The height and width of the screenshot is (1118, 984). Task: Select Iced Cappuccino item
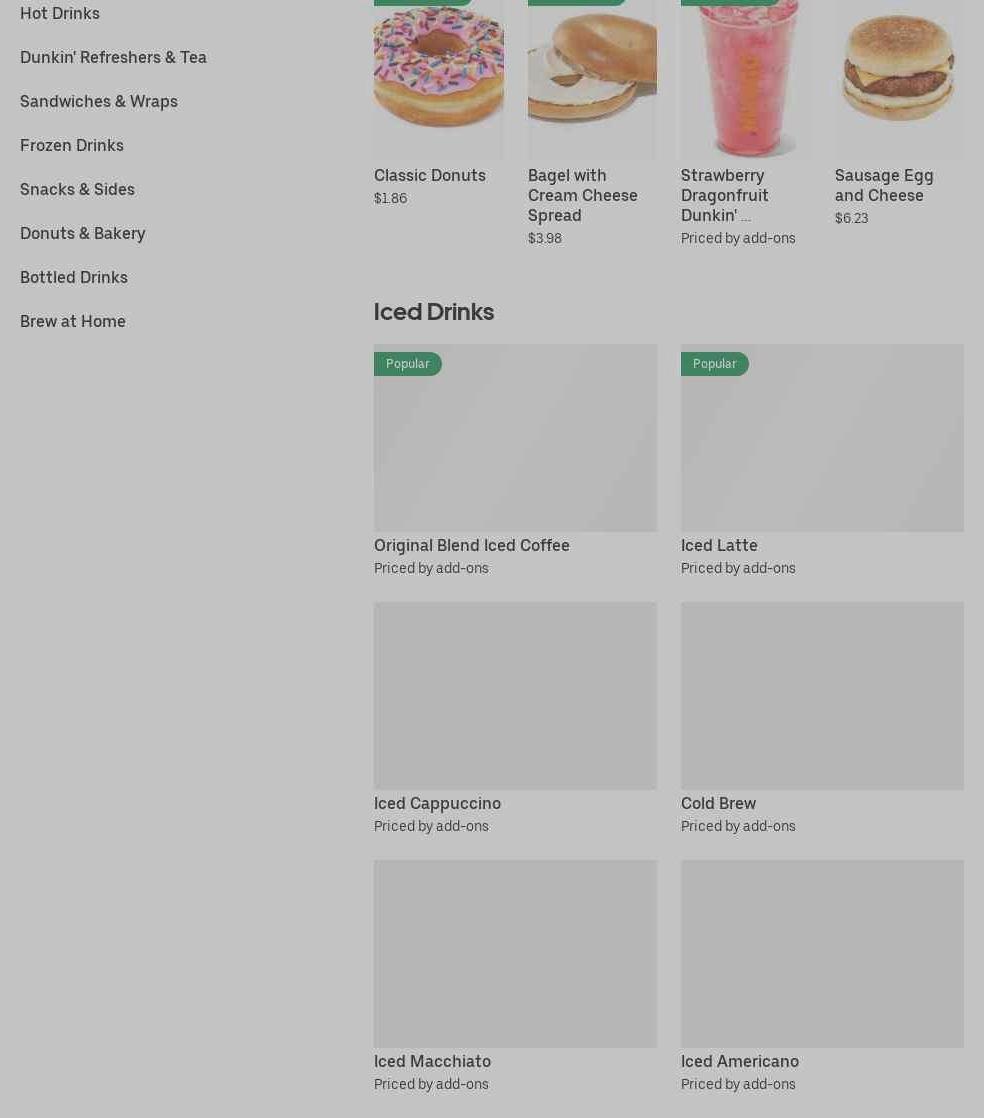click(516, 719)
